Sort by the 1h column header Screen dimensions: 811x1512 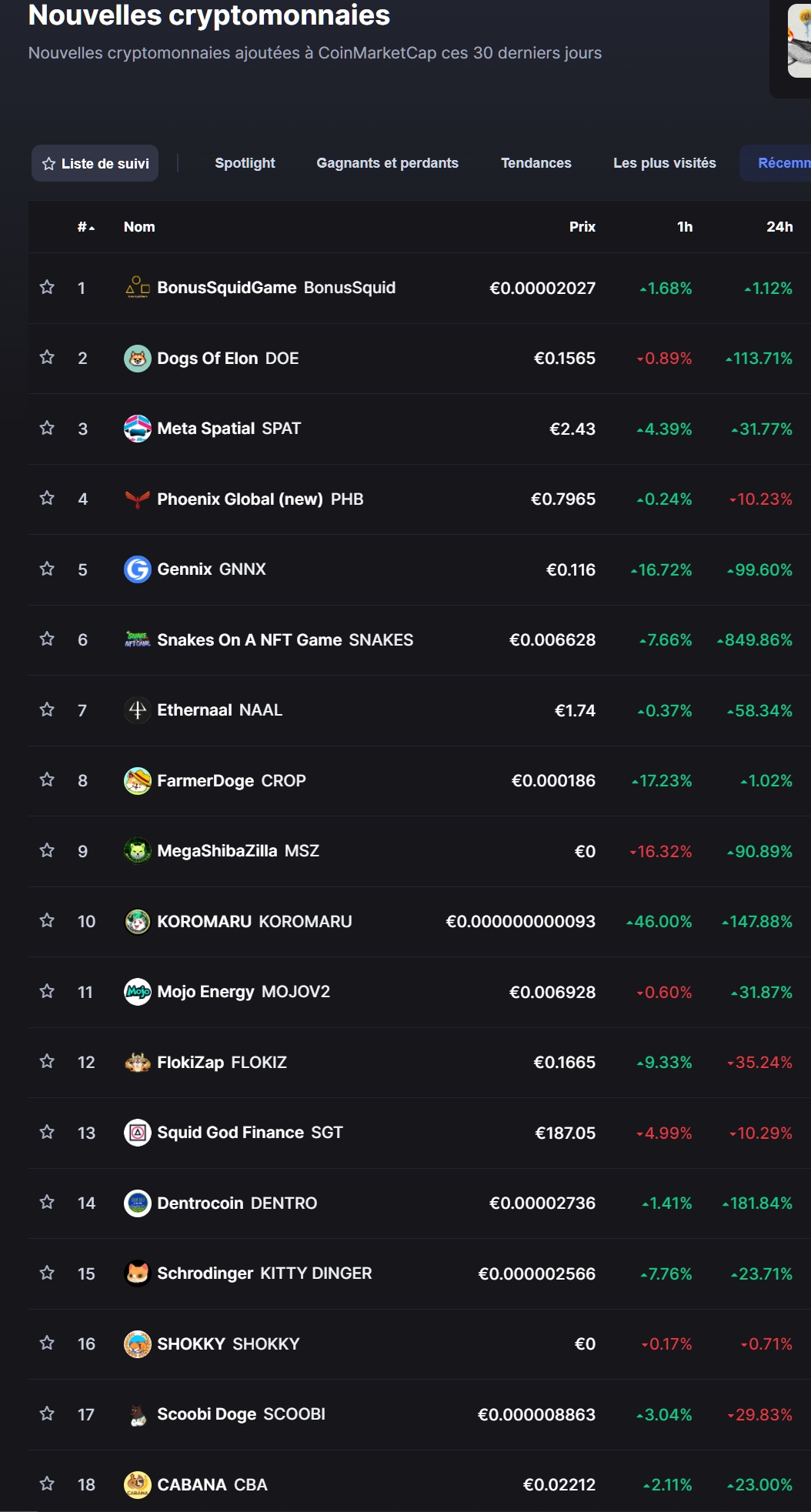684,227
